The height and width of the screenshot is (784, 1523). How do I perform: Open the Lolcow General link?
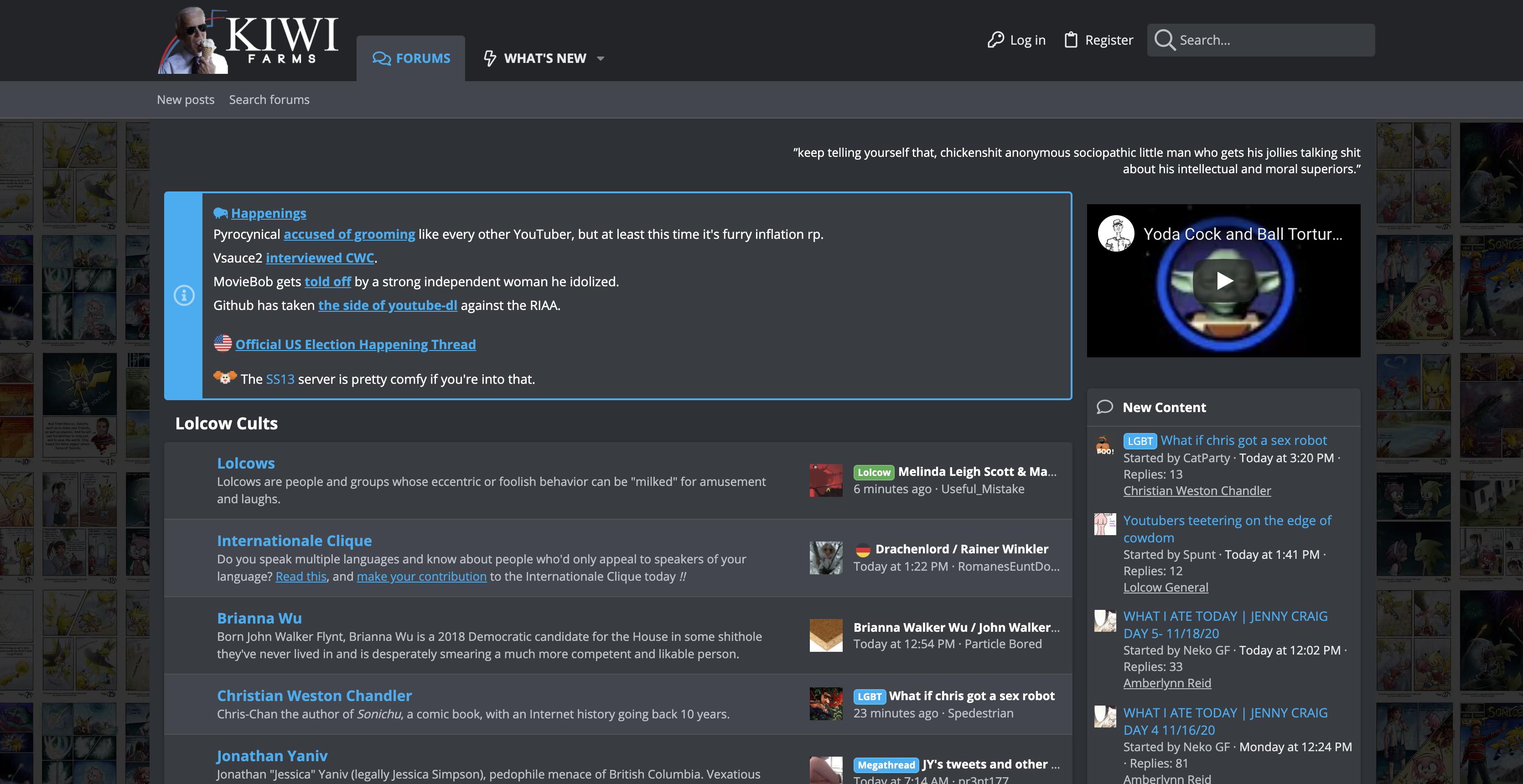tap(1166, 587)
